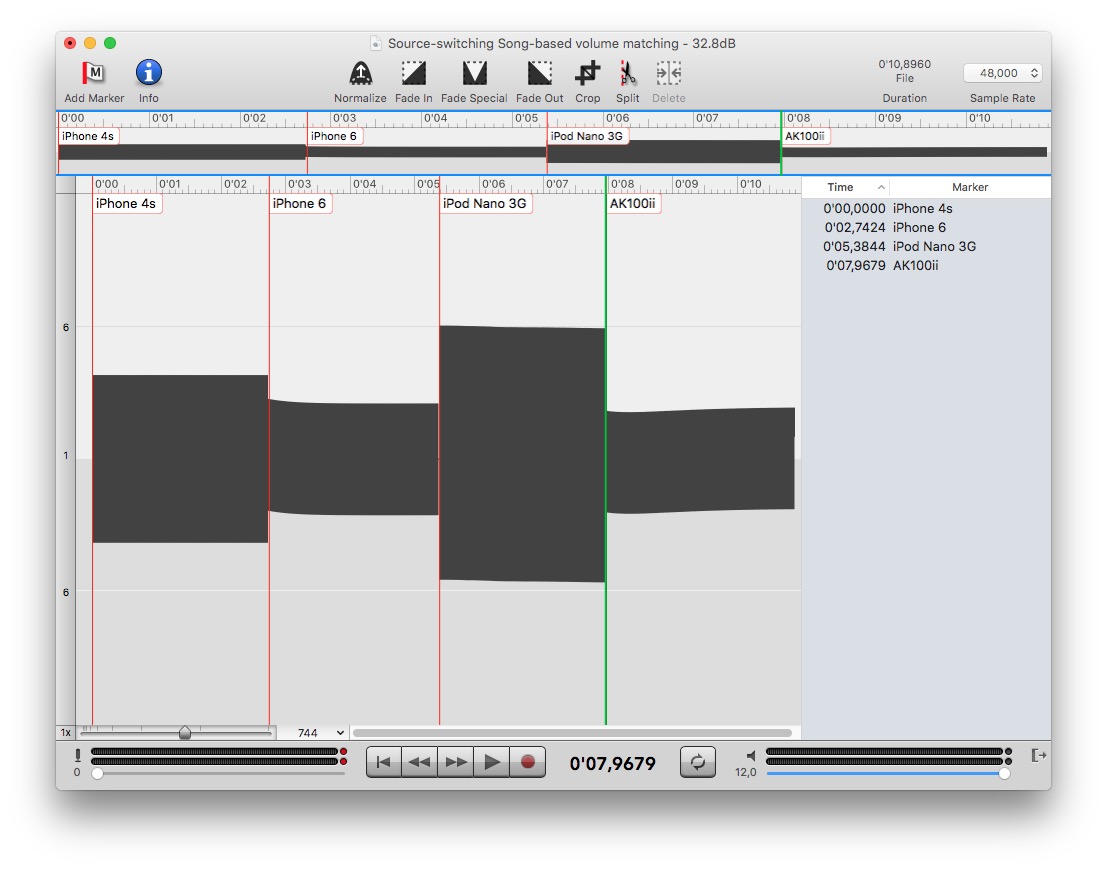Click the Crop tool icon

(587, 73)
